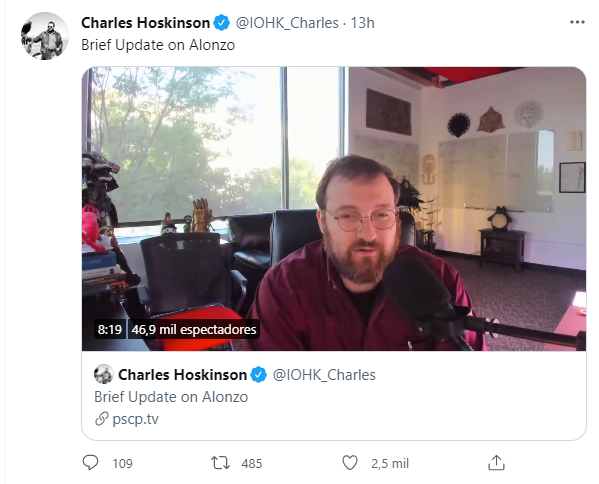Click the 2,5 mil likes count
Viewport: 599px width, 484px height.
pos(390,463)
